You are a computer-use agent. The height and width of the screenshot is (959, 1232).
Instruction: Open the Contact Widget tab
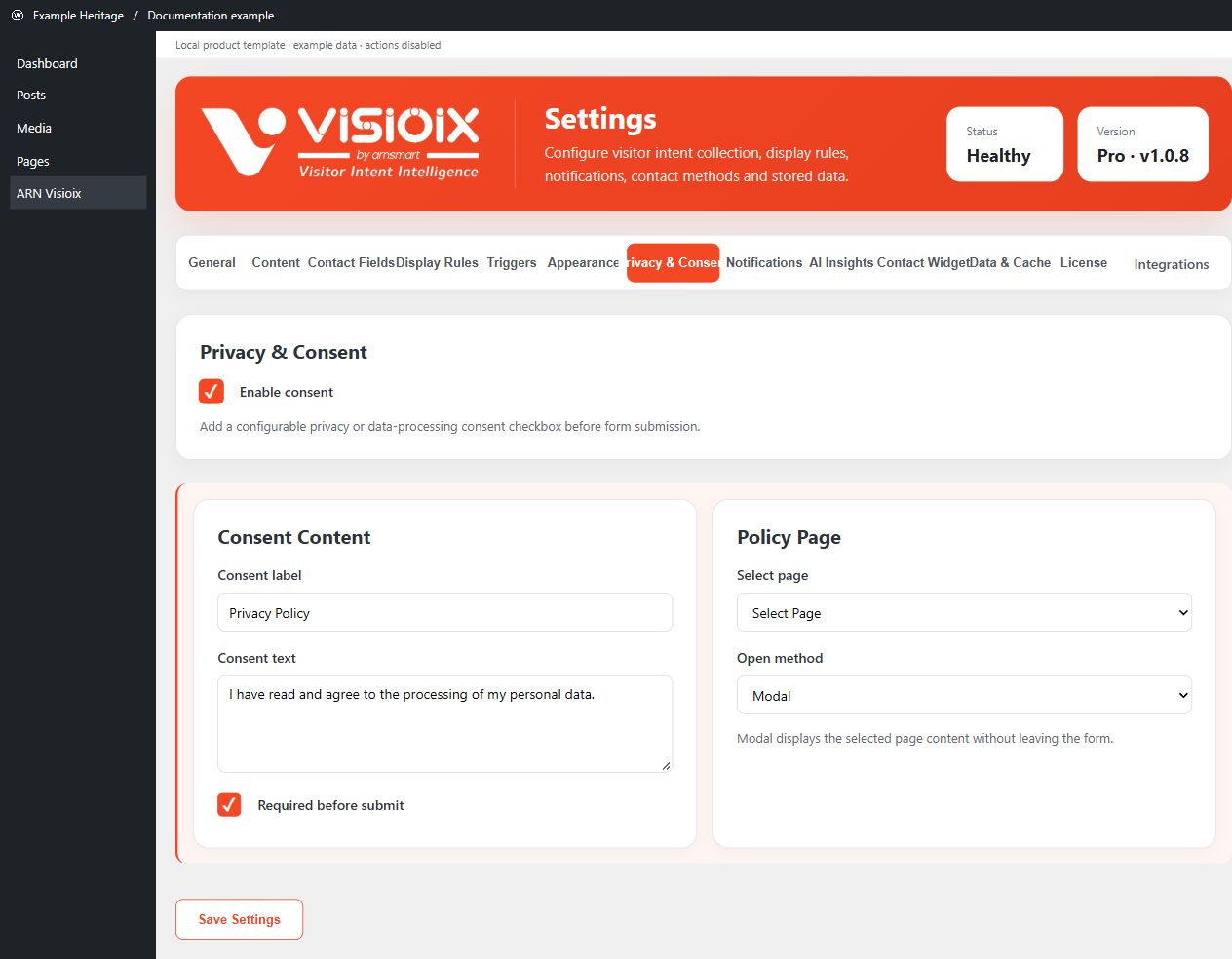(923, 263)
